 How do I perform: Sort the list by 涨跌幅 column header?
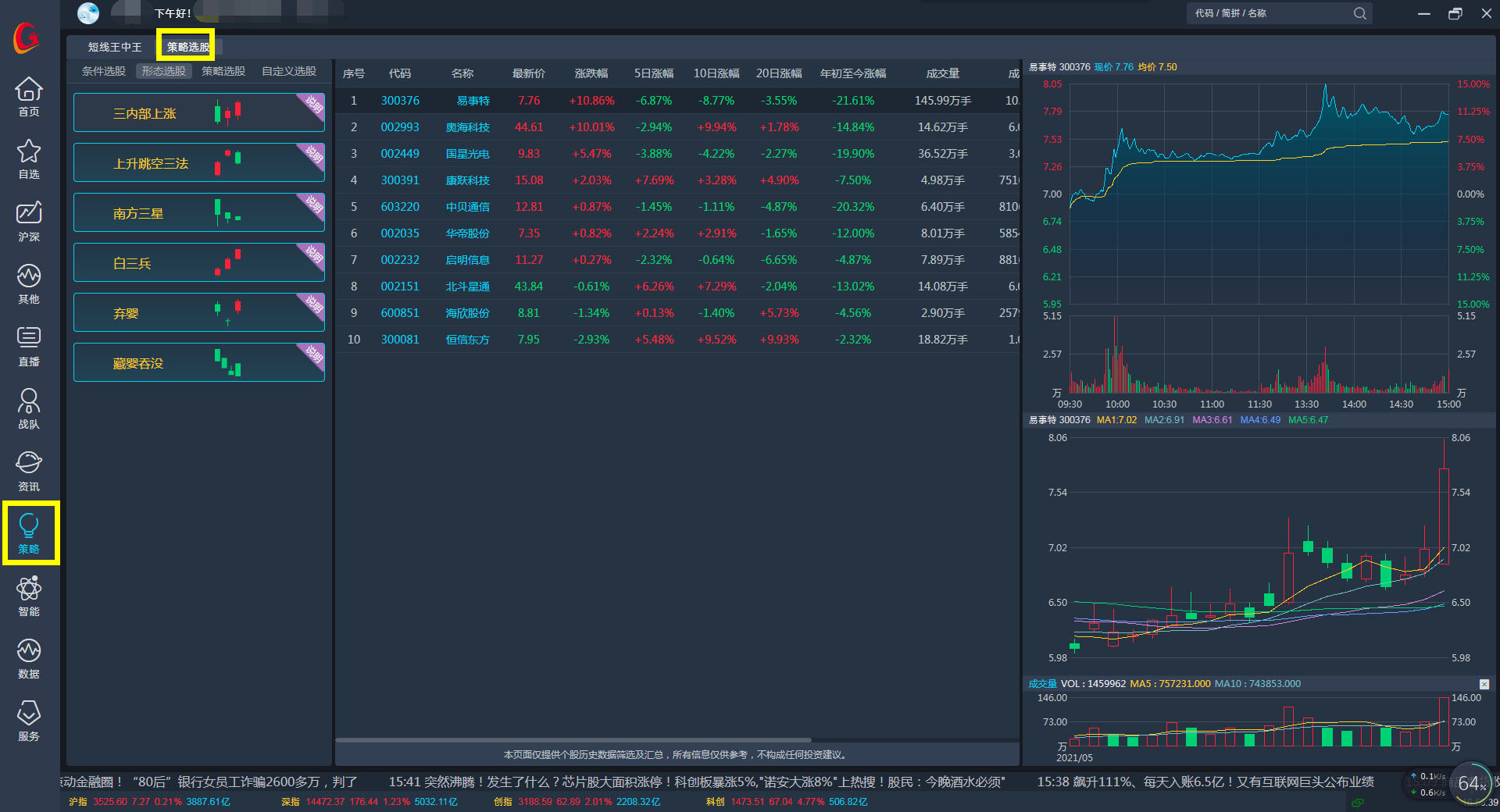coord(591,73)
